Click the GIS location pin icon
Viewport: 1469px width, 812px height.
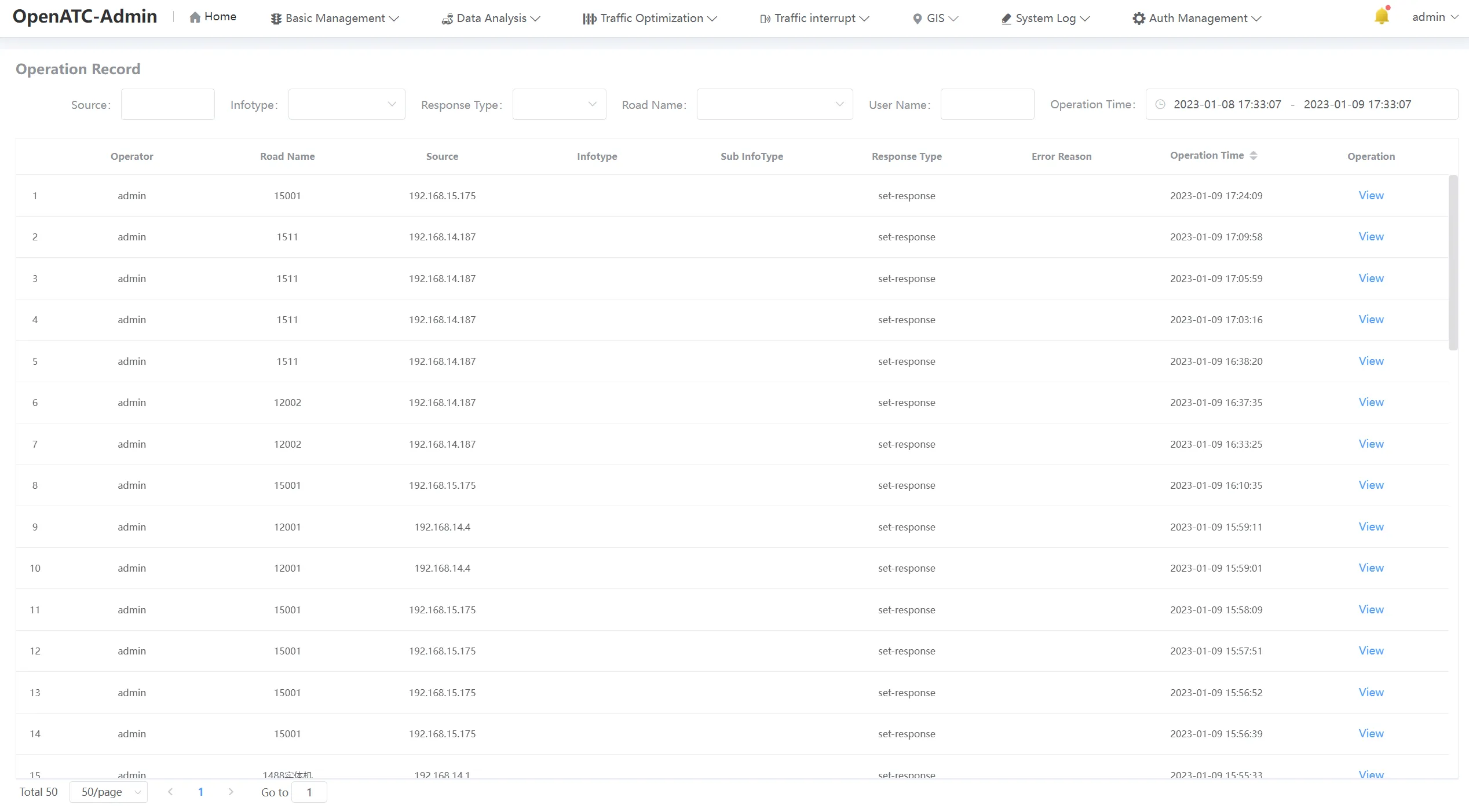coord(917,19)
